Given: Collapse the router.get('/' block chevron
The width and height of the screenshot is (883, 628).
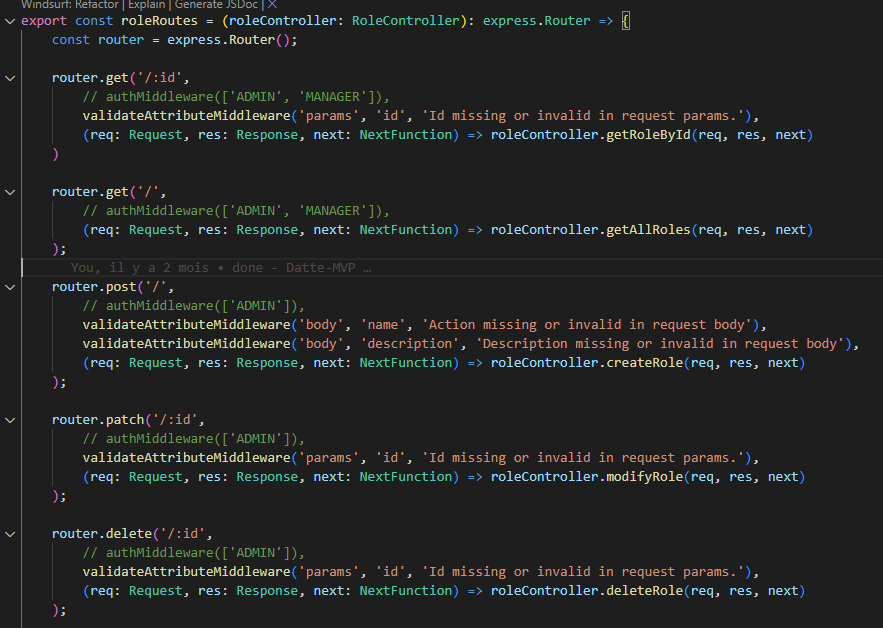Looking at the screenshot, I should pos(10,192).
